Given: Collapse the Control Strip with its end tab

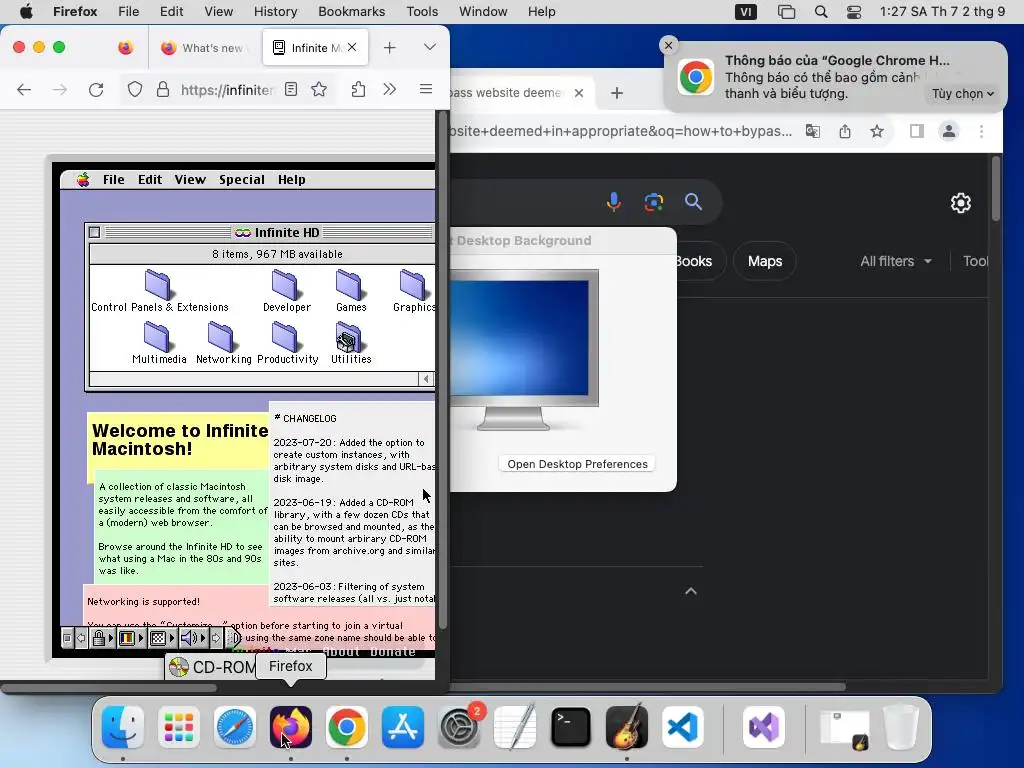Looking at the screenshot, I should (x=234, y=638).
